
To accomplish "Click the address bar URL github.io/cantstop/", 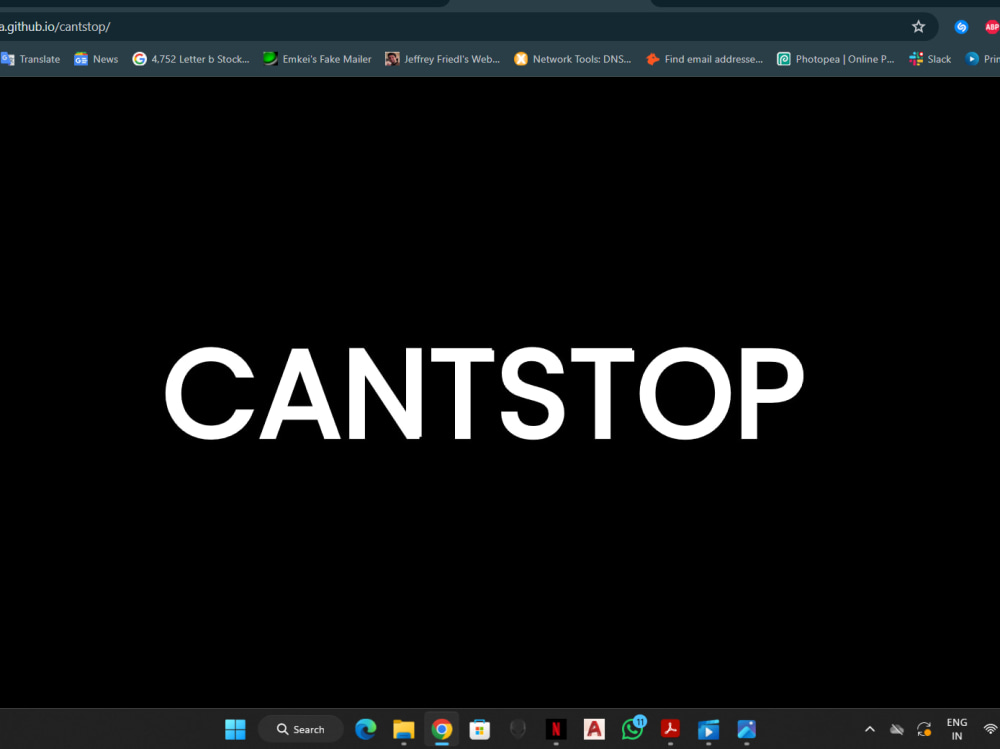I will (x=55, y=27).
